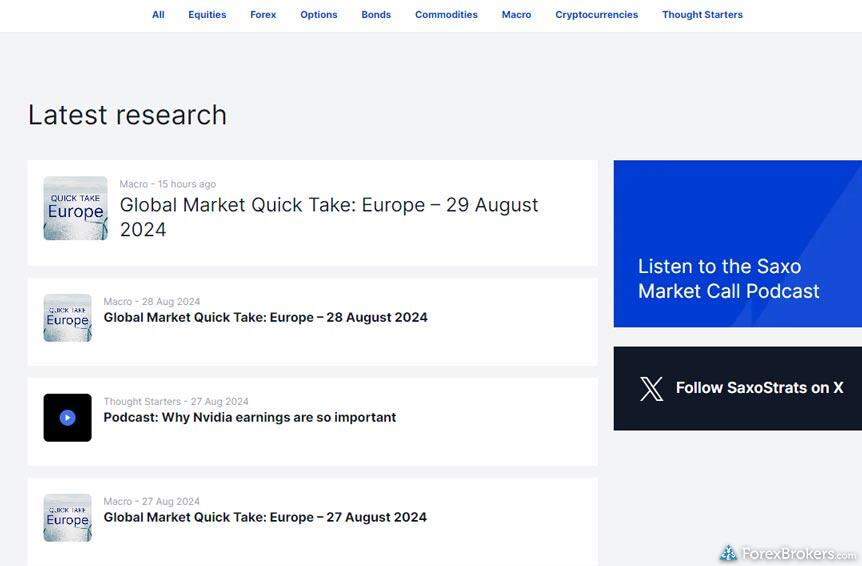Click the 28 August Quick Take Europe thumbnail
The height and width of the screenshot is (566, 862).
coord(67,318)
